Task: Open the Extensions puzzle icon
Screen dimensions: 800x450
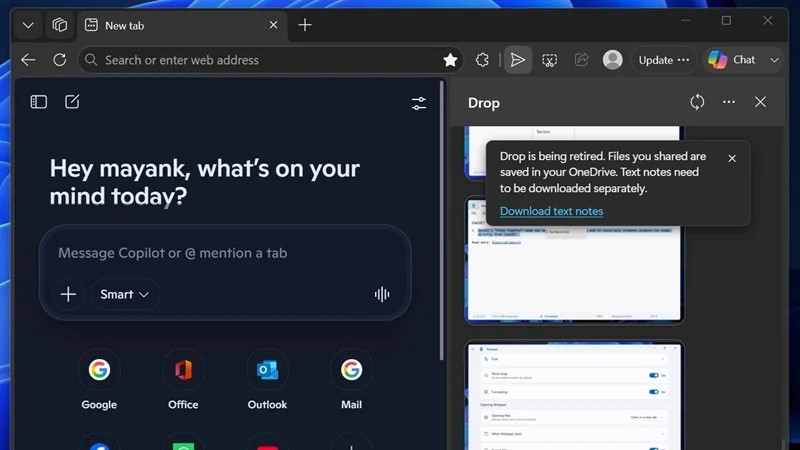Action: pyautogui.click(x=482, y=60)
